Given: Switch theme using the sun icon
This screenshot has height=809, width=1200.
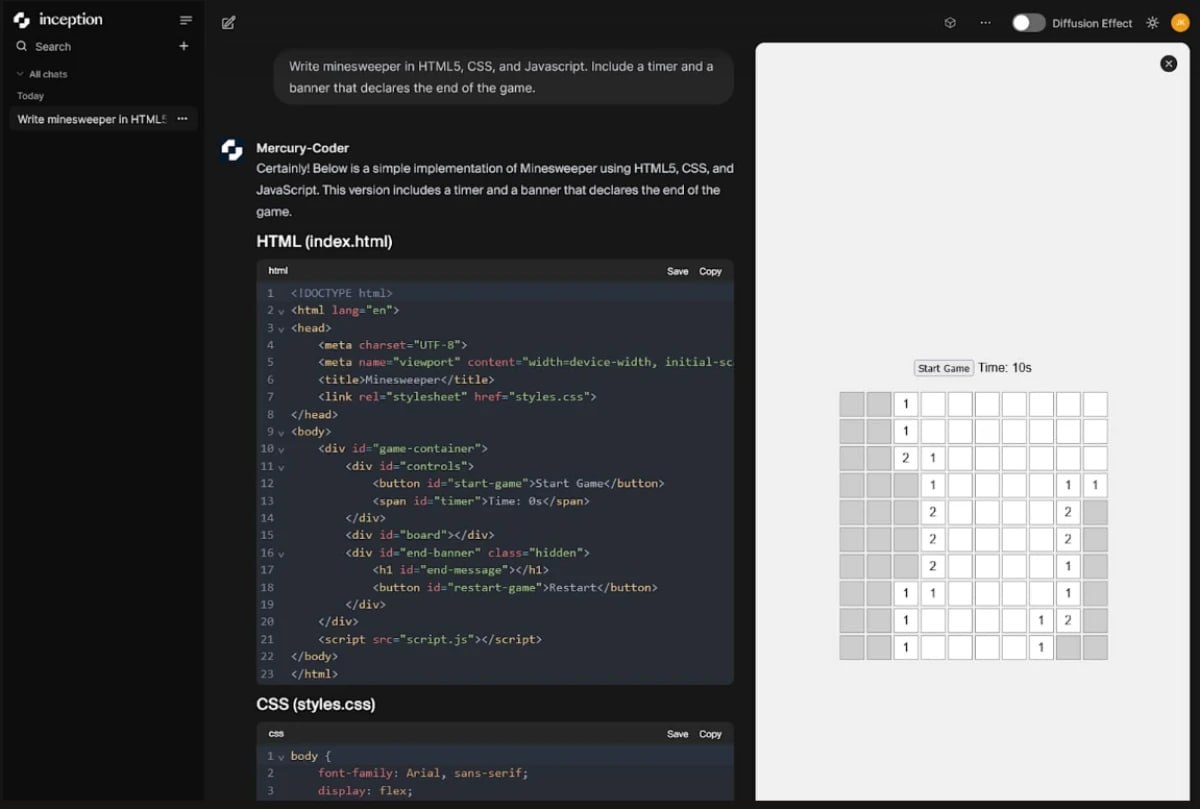Looking at the screenshot, I should click(1152, 23).
